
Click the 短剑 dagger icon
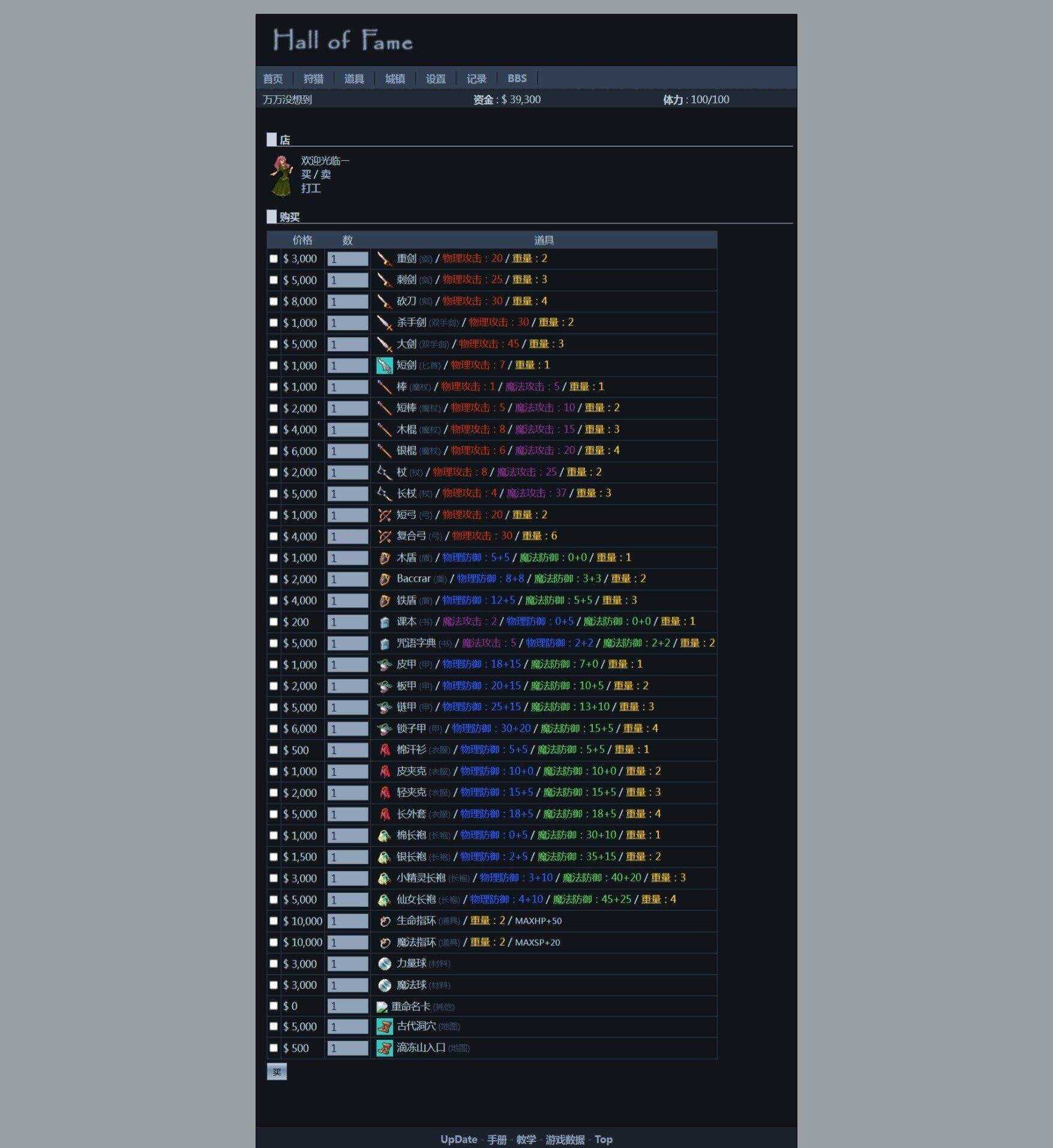[384, 365]
